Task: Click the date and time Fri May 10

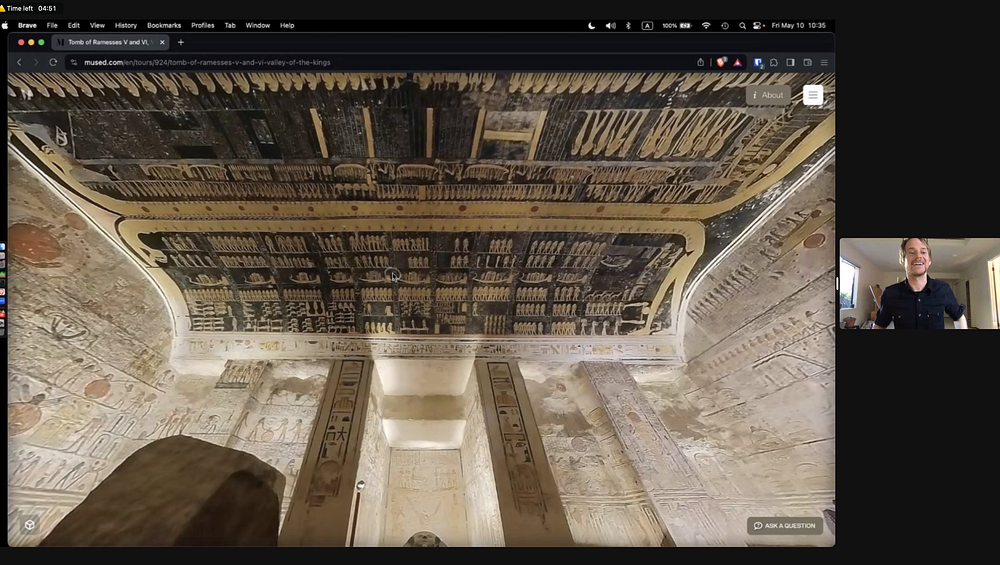Action: (x=798, y=26)
